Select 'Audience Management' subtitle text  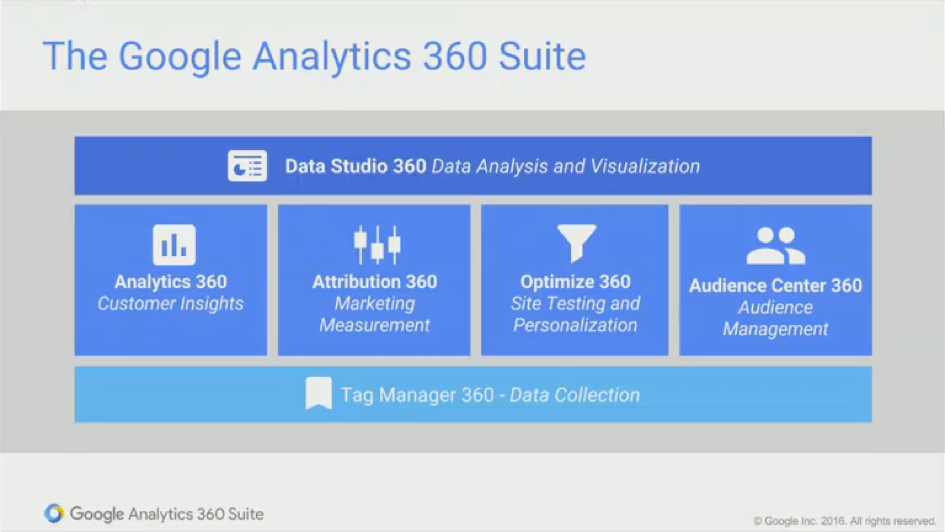coord(776,318)
